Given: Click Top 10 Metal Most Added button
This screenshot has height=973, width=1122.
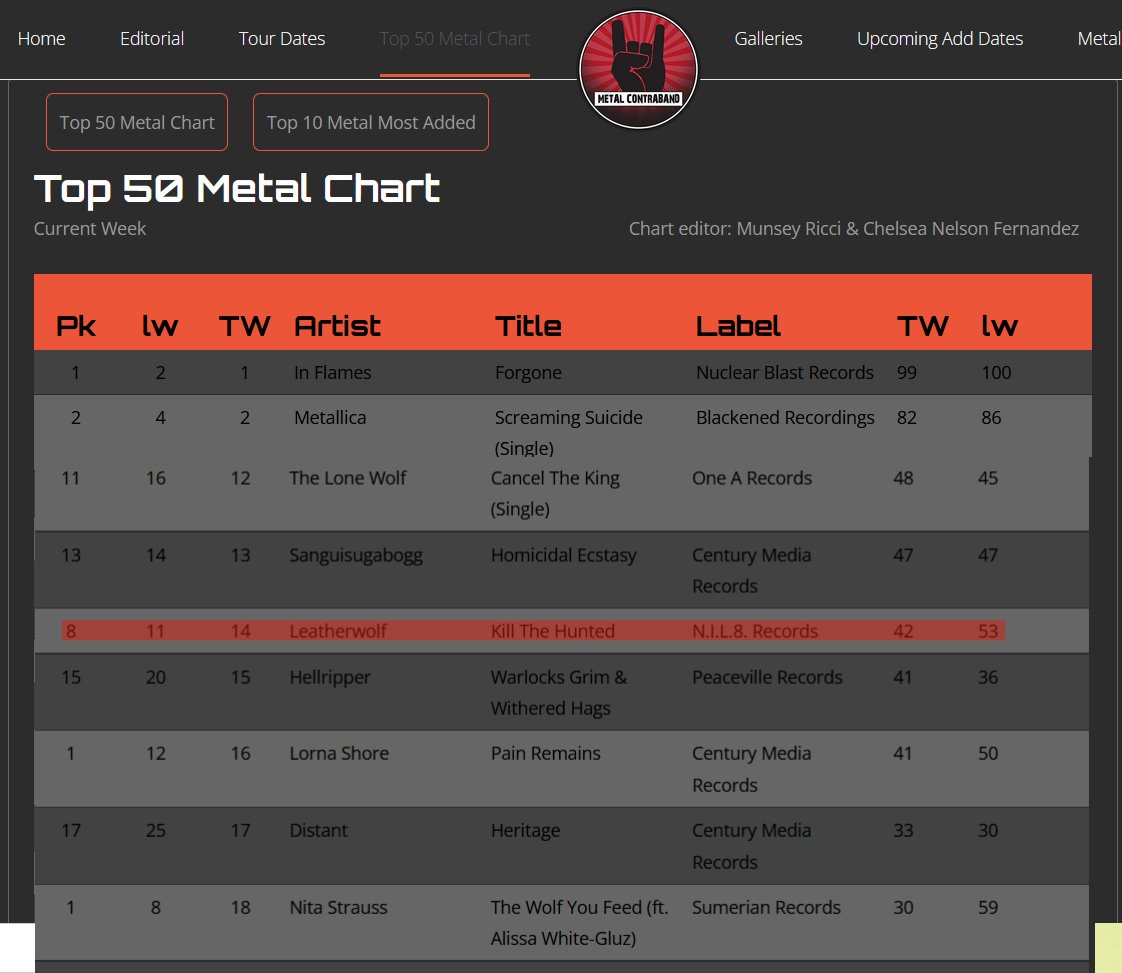Looking at the screenshot, I should tap(371, 122).
